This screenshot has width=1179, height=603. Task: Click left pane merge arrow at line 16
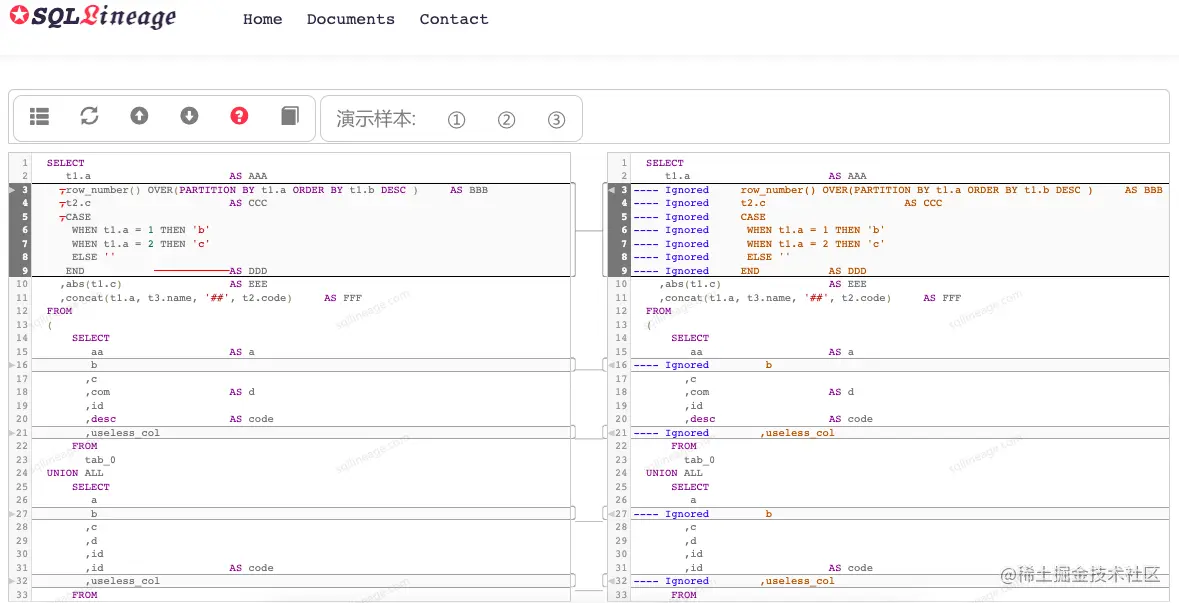pos(11,365)
